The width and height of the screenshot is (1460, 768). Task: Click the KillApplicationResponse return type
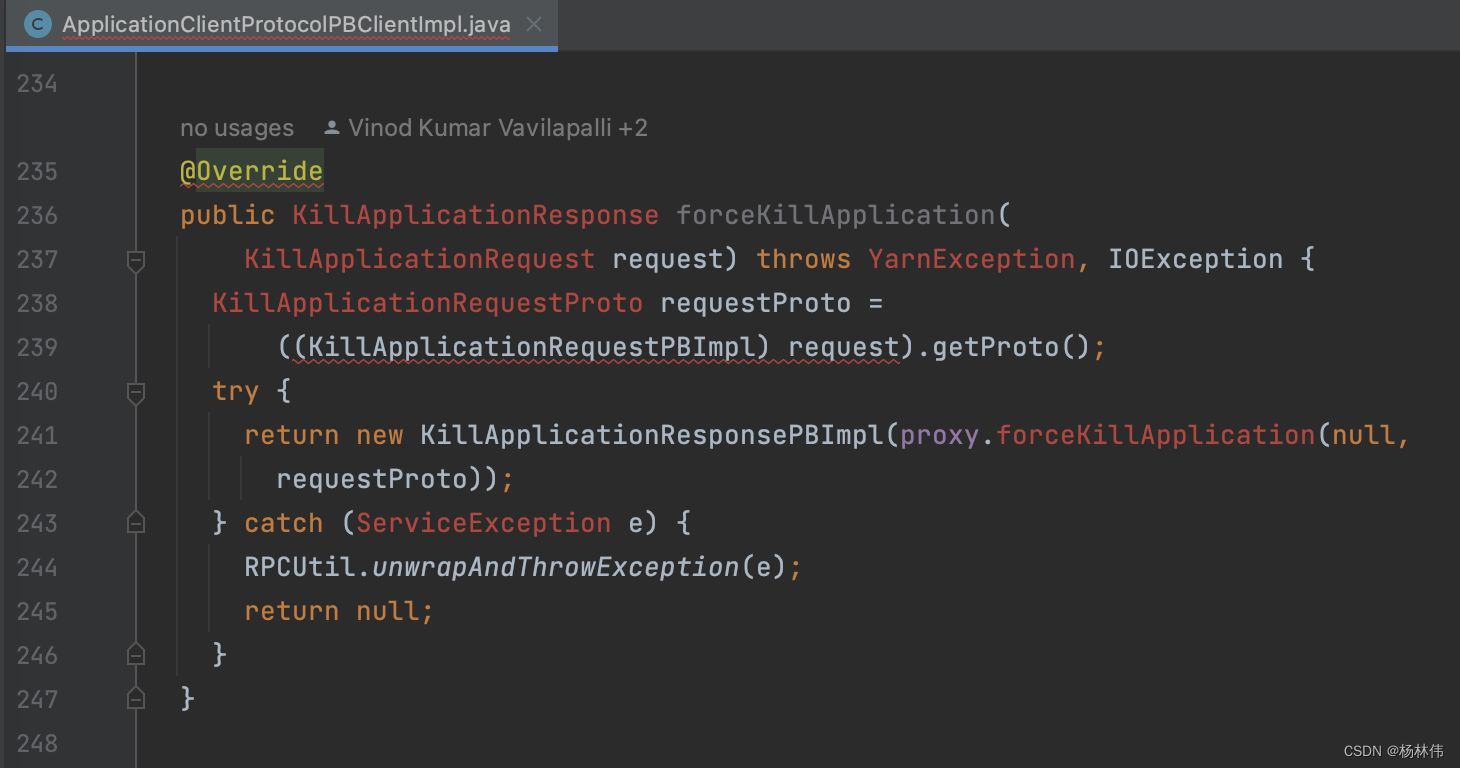click(x=476, y=215)
